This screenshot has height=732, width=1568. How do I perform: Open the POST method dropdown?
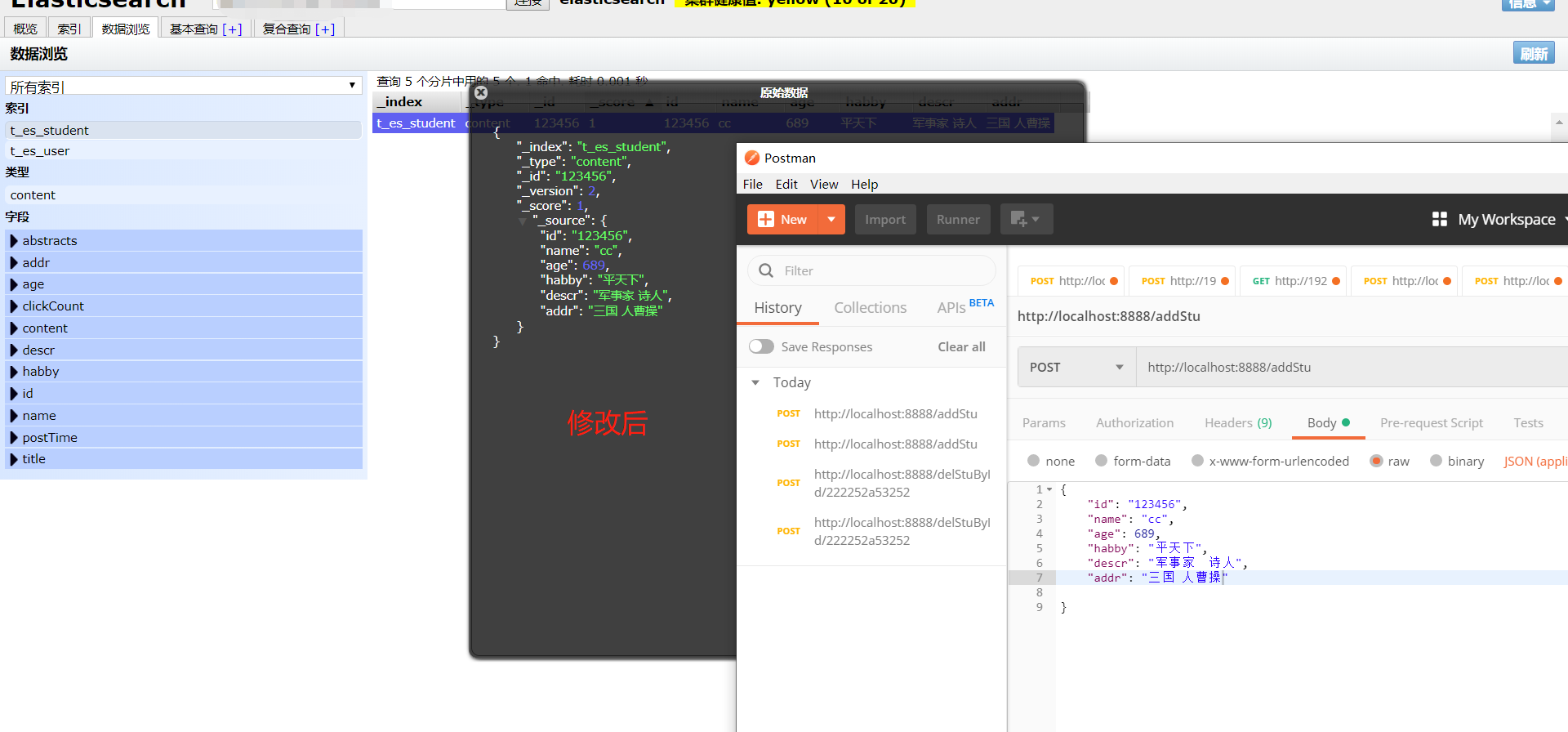[1076, 367]
